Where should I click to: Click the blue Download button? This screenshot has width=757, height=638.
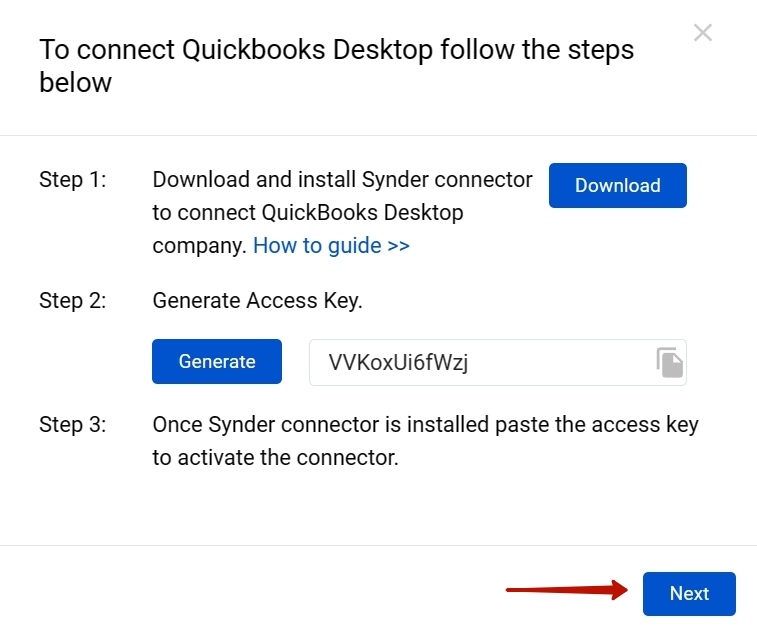(617, 186)
